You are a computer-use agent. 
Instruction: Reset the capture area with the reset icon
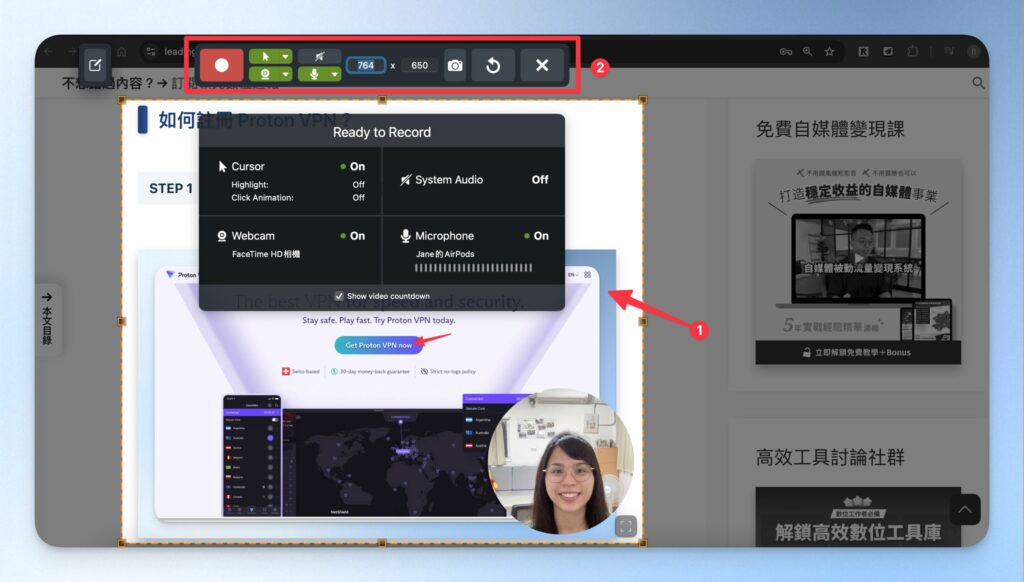493,65
